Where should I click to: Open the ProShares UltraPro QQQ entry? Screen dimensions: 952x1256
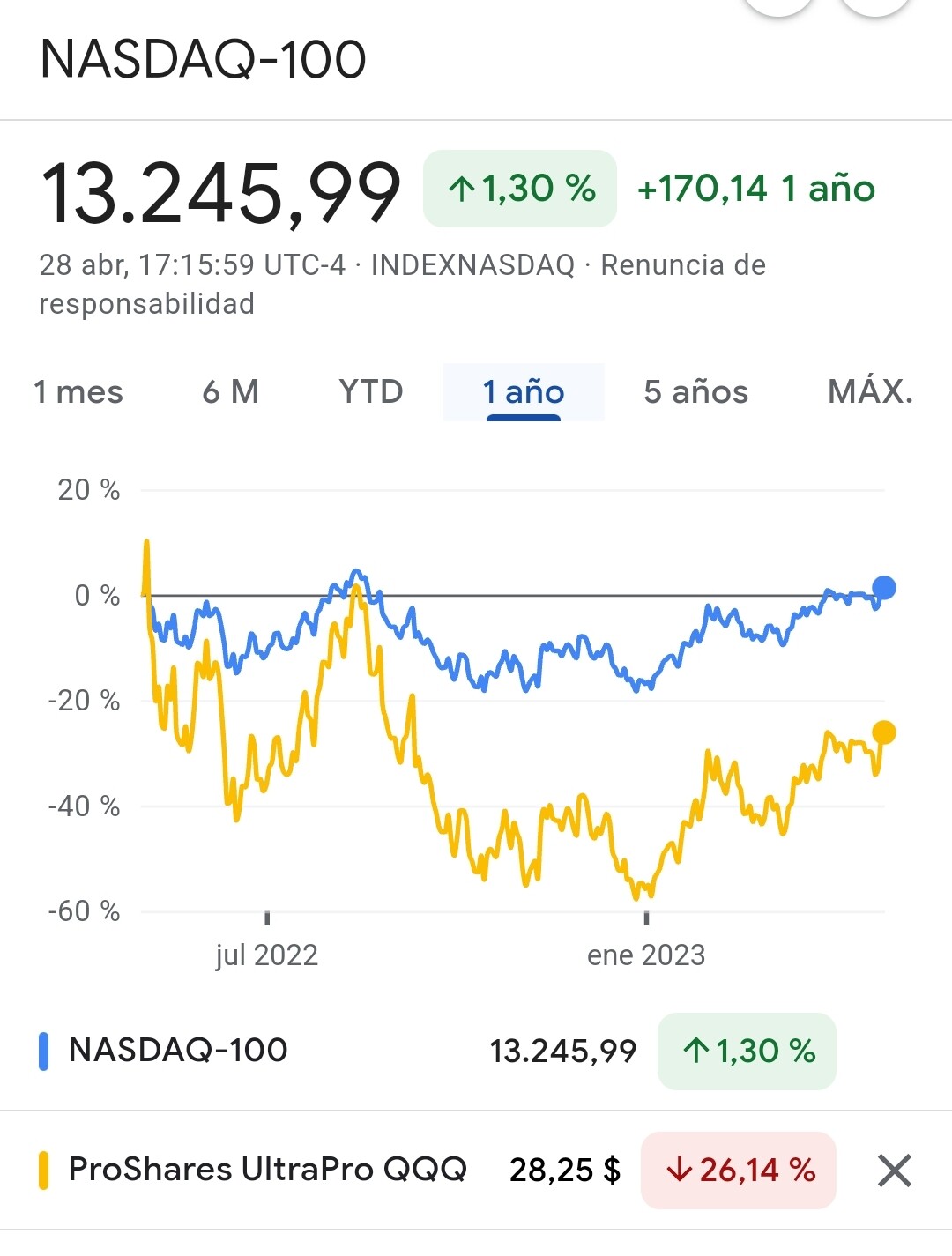click(267, 1170)
